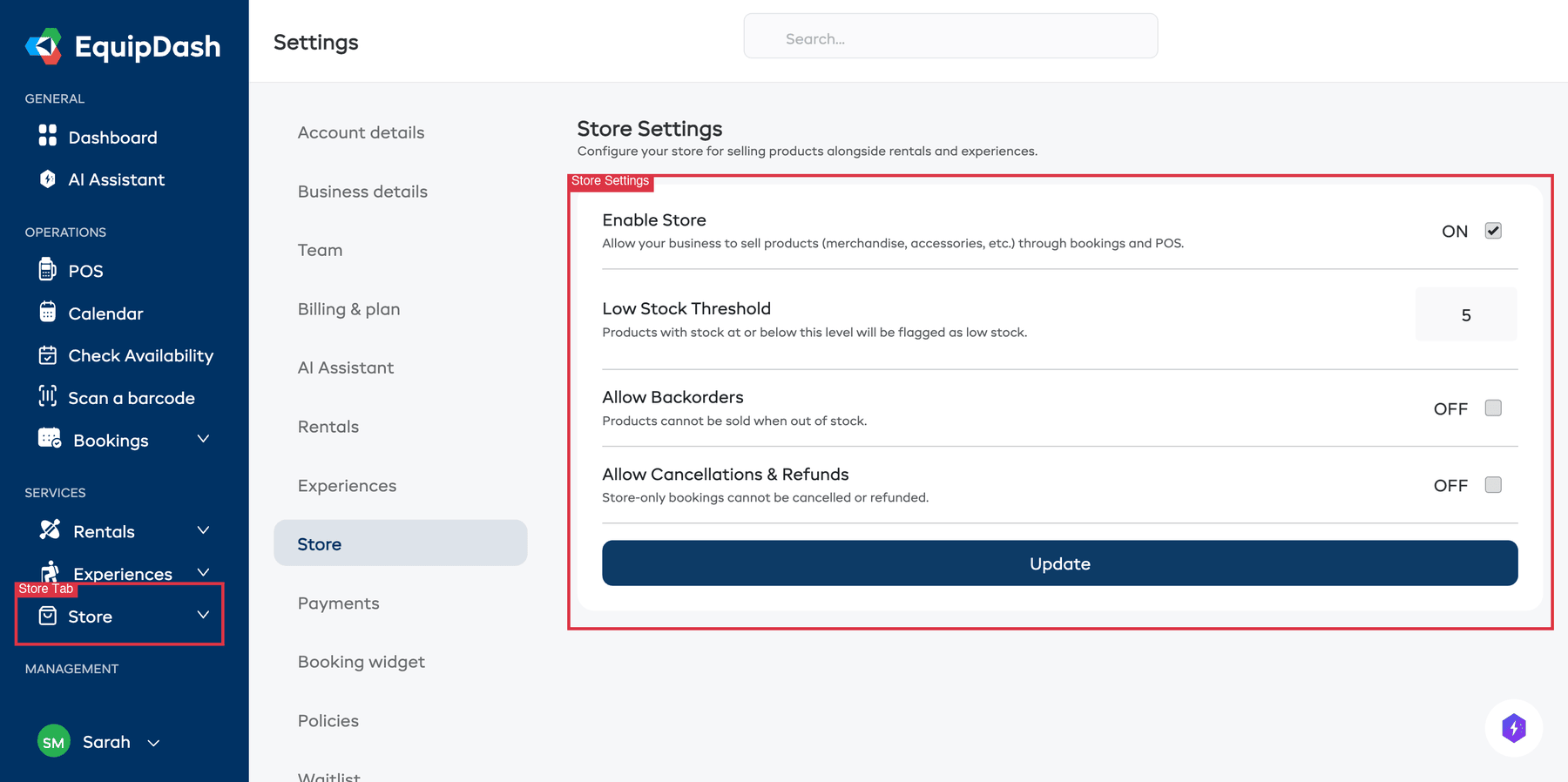Click the Update button
Viewport: 1568px width, 782px height.
click(x=1059, y=563)
